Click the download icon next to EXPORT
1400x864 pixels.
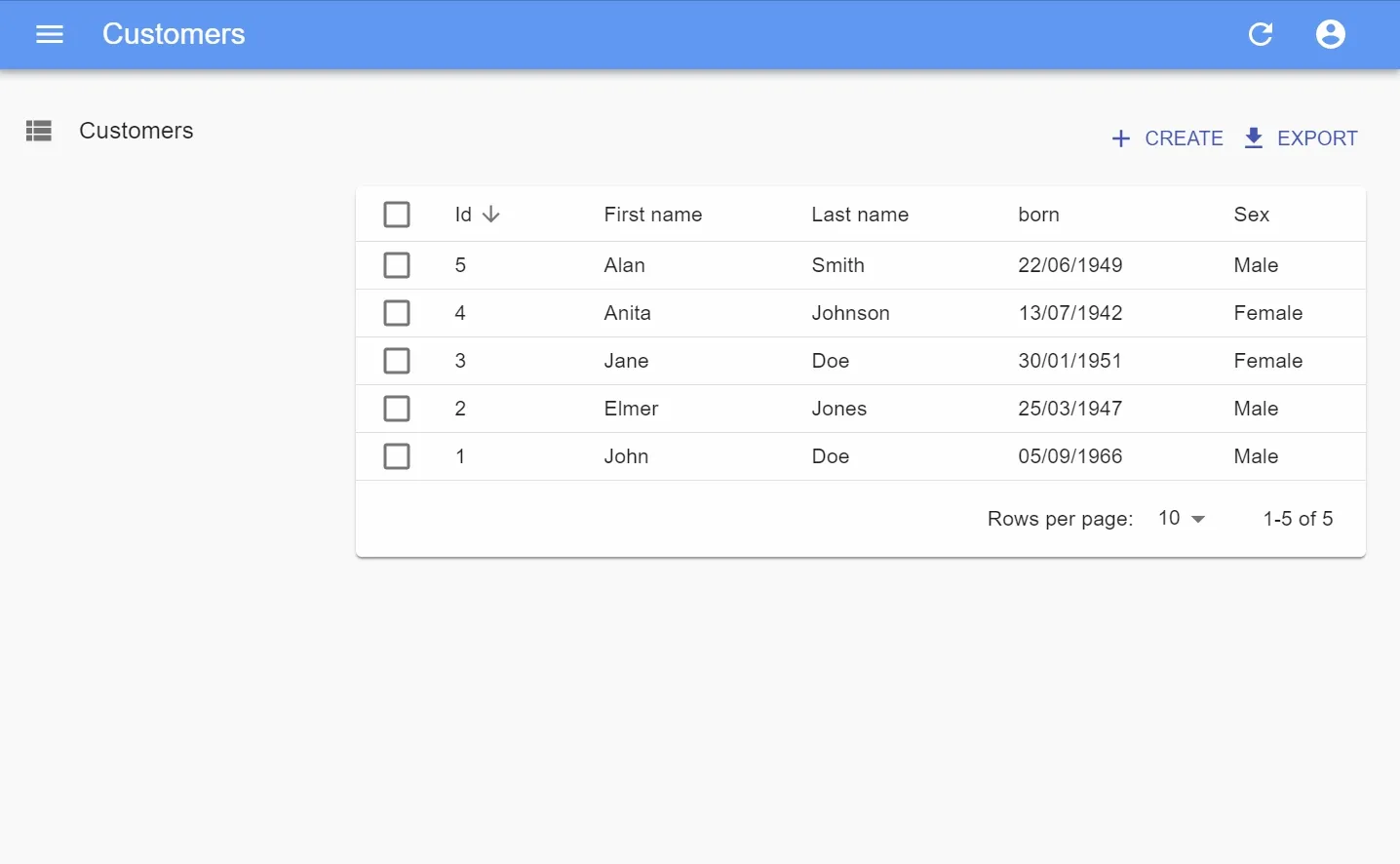(x=1253, y=138)
